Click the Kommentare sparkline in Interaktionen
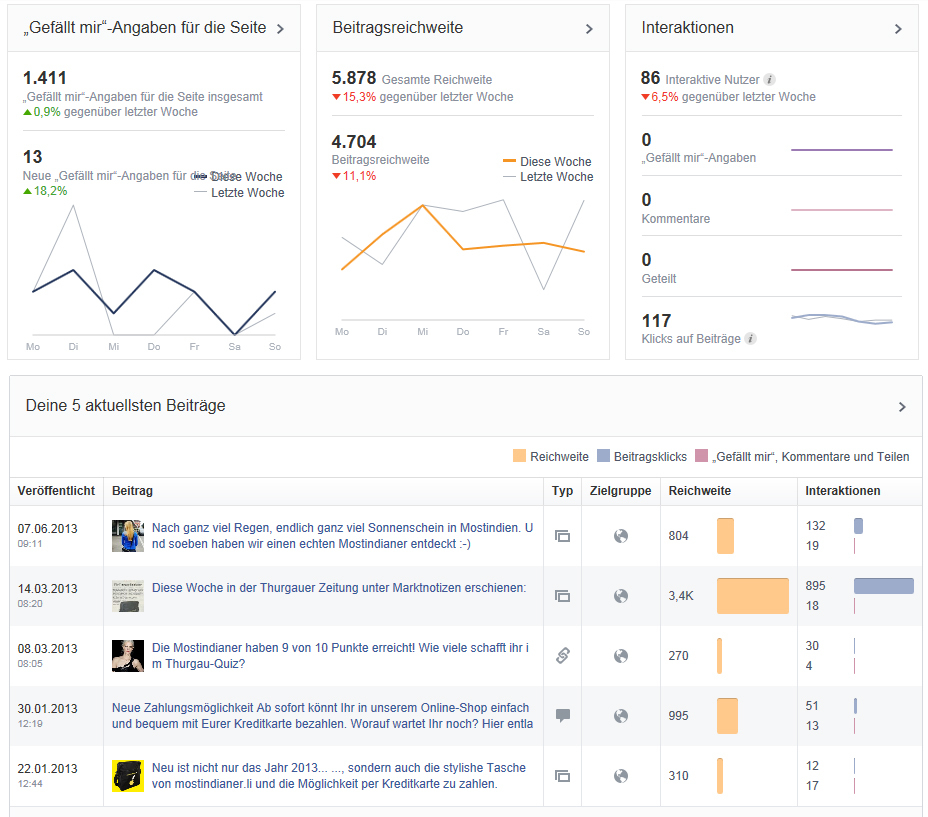Screen dimensions: 928x817 (x=842, y=210)
